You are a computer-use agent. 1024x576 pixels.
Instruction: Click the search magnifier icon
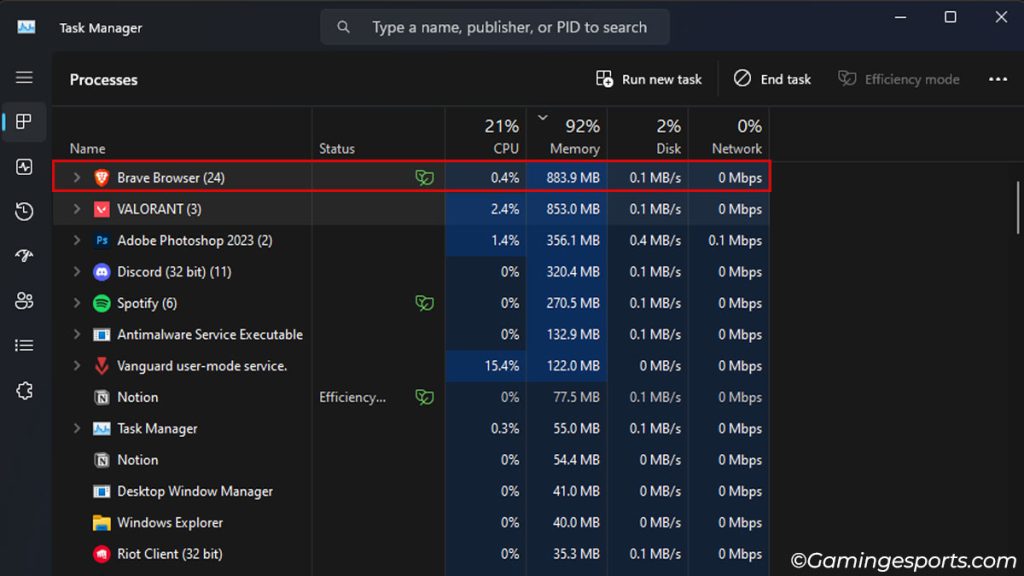click(344, 27)
